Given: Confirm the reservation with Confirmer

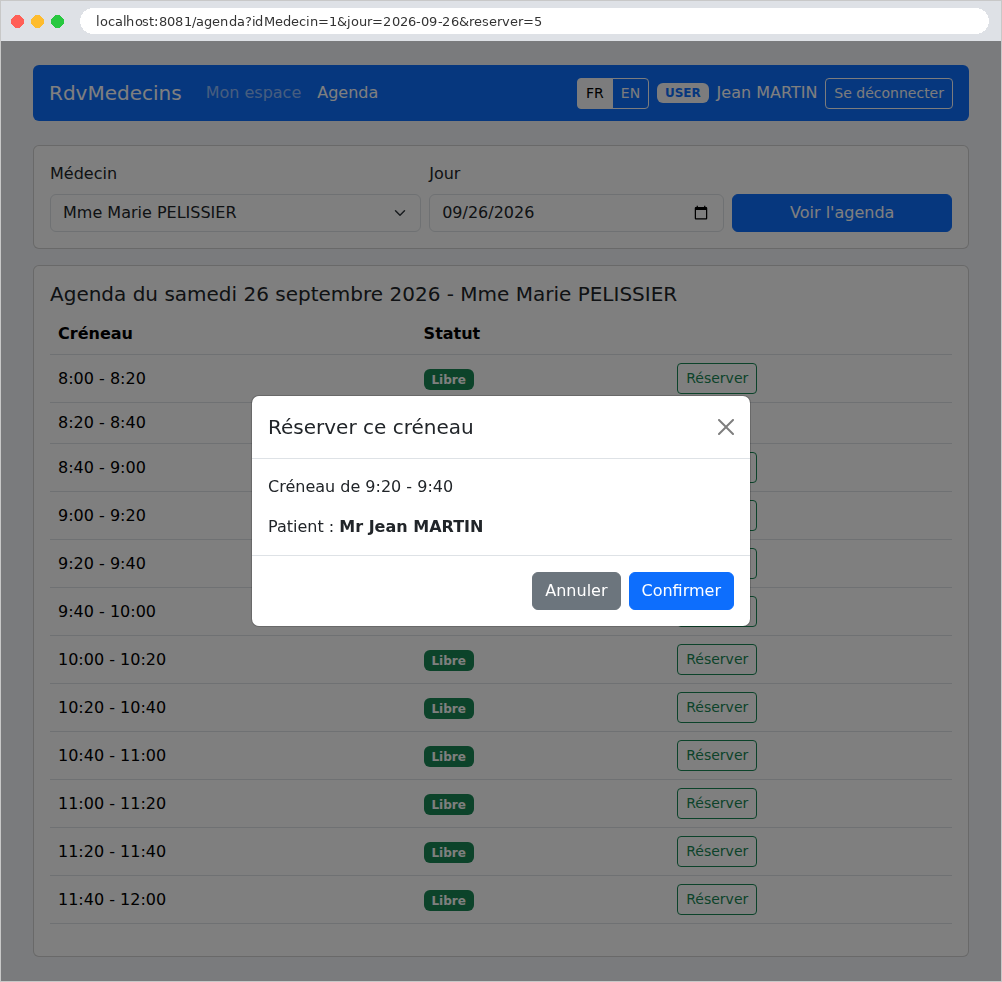Looking at the screenshot, I should point(681,590).
